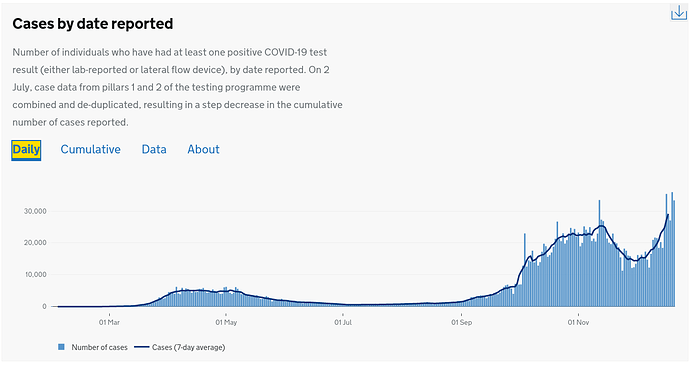
Task: Switch to the Cumulative tab
Action: pos(91,150)
